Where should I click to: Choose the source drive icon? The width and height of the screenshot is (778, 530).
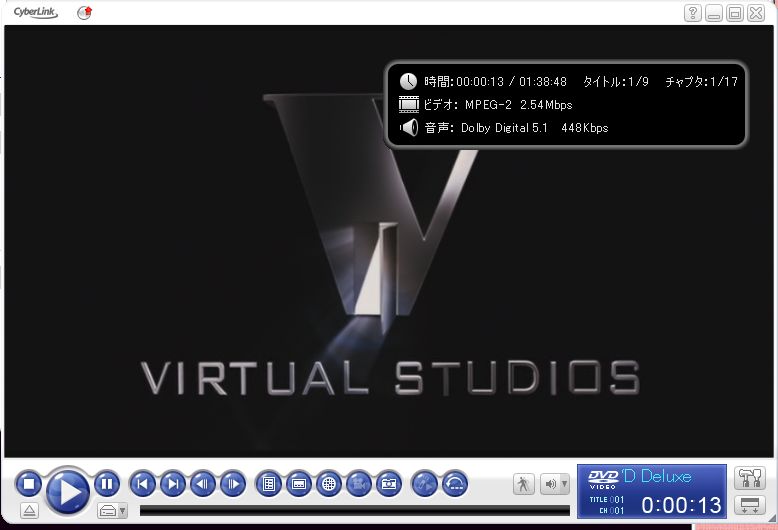coord(107,511)
